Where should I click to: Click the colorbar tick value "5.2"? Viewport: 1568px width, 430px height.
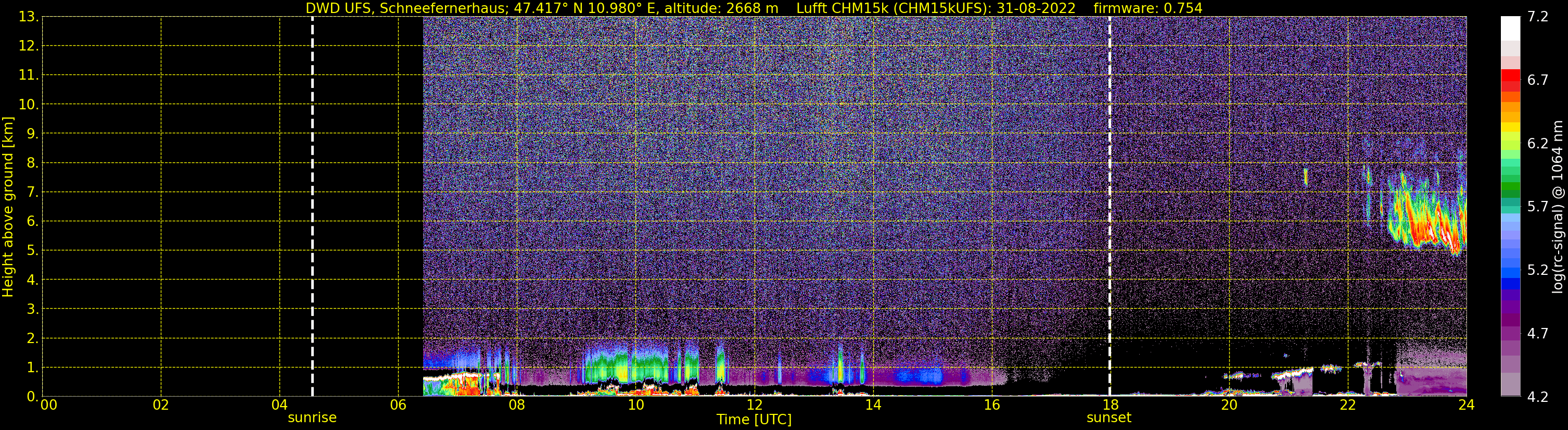point(1537,270)
